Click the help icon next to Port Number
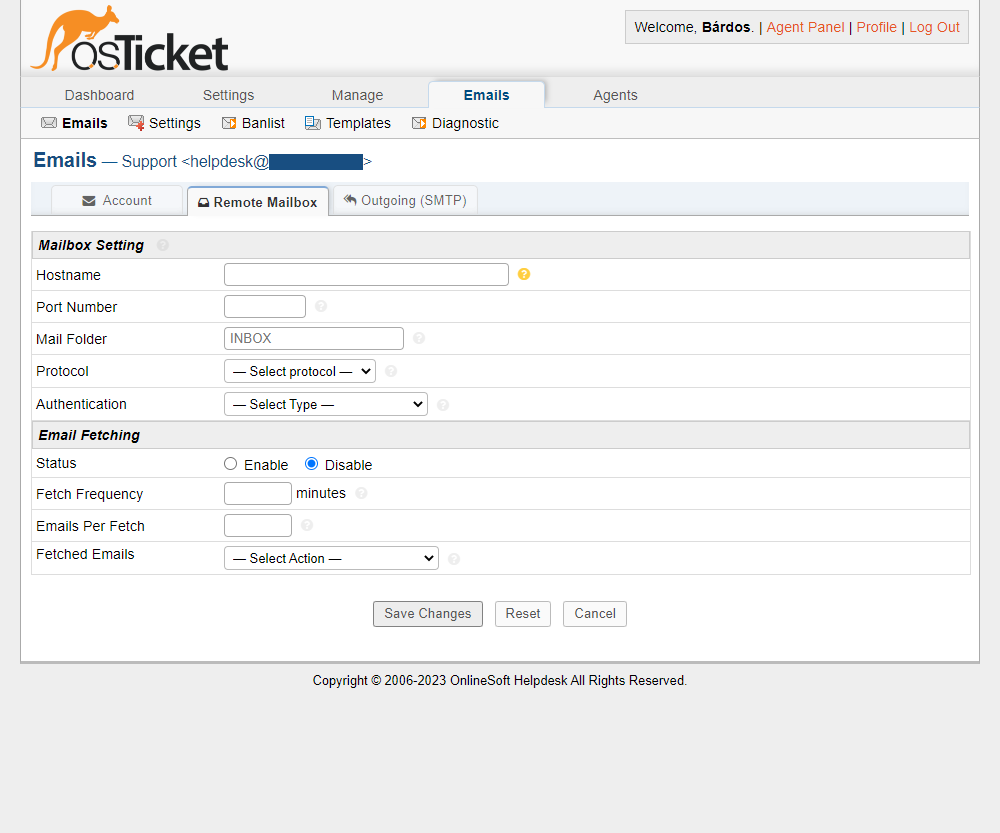1000x833 pixels. click(x=320, y=306)
